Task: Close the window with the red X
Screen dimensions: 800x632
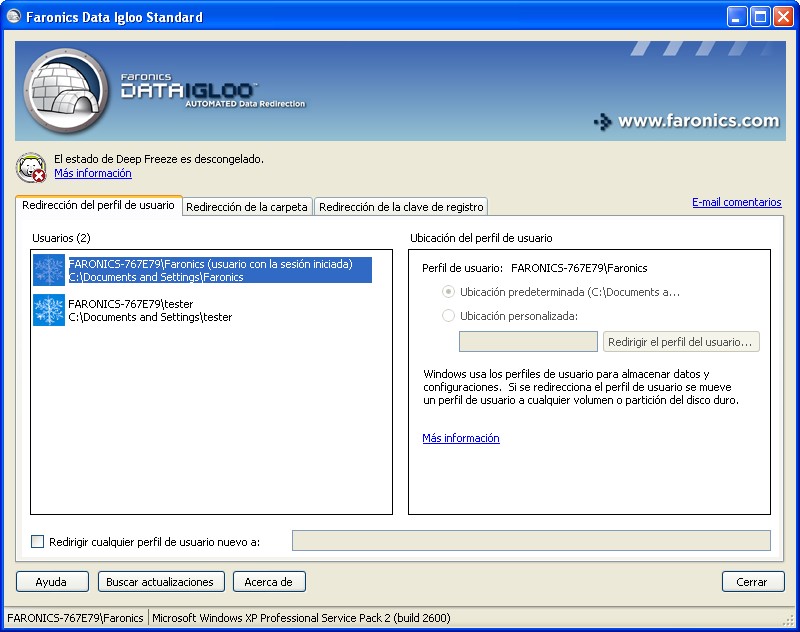Action: click(x=783, y=17)
